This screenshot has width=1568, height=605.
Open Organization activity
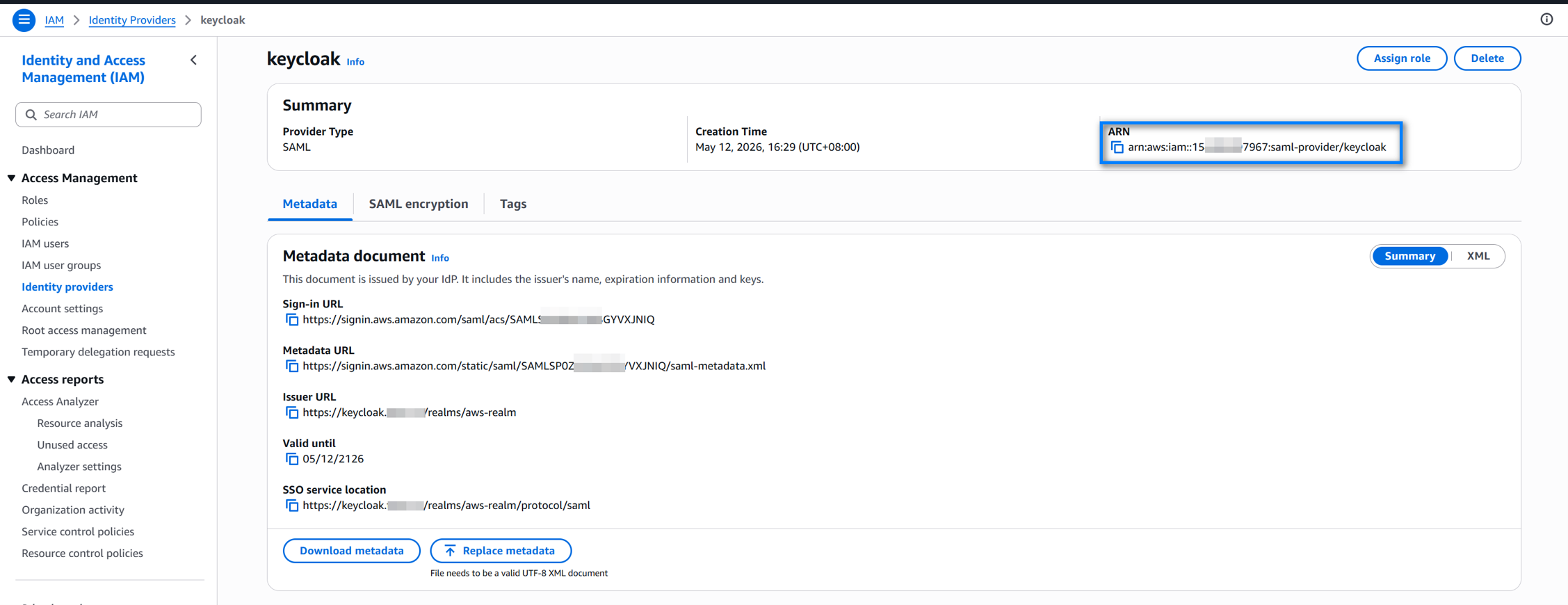coord(73,510)
